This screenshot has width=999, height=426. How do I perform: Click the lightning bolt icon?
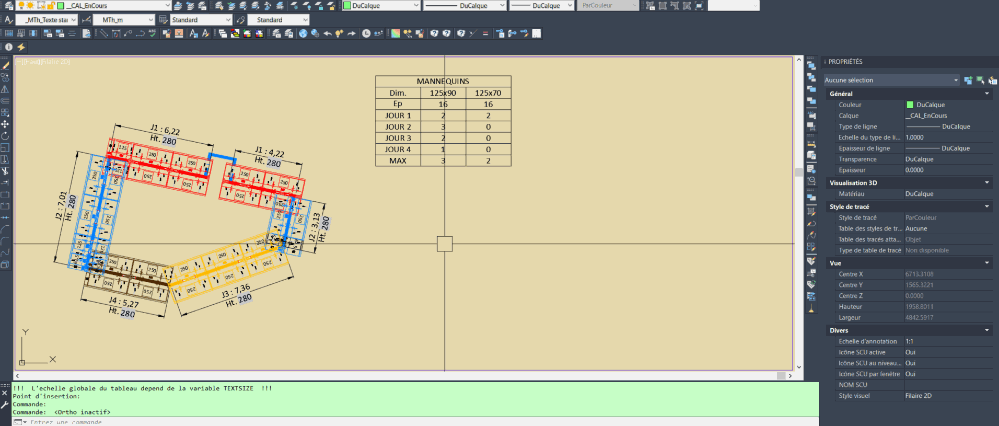click(x=21, y=47)
